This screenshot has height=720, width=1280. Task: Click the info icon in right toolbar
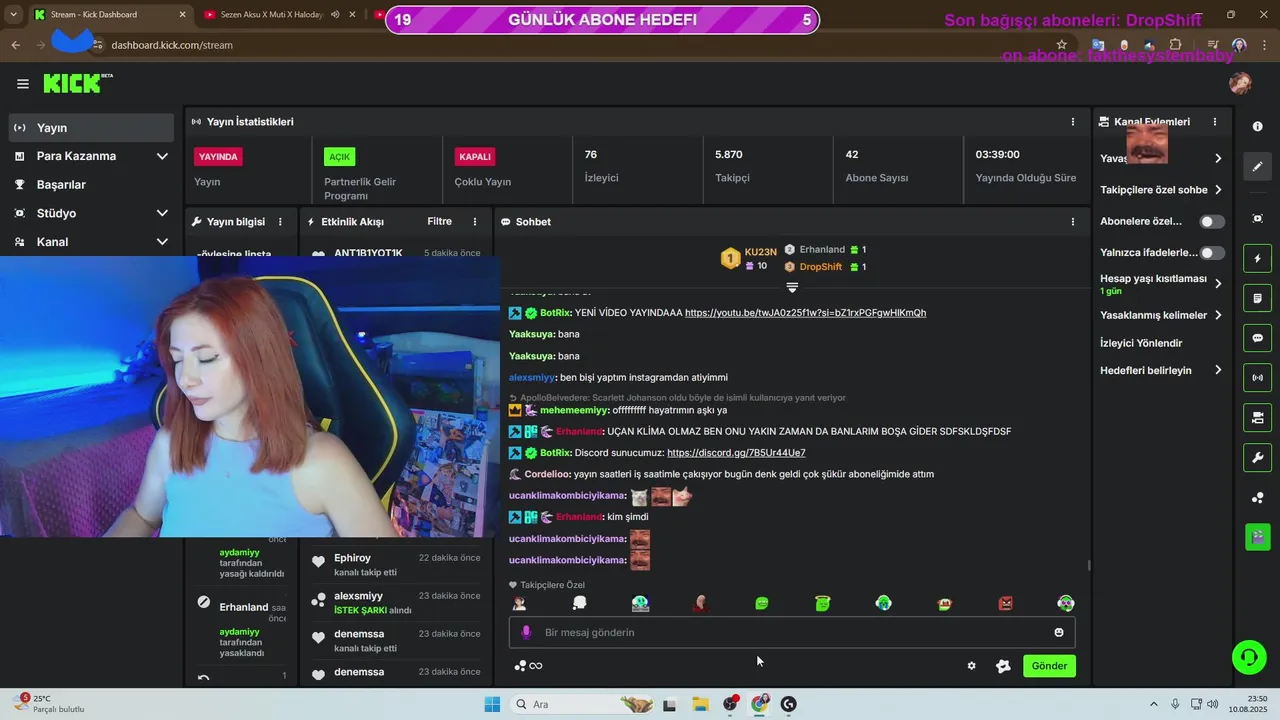[x=1257, y=127]
